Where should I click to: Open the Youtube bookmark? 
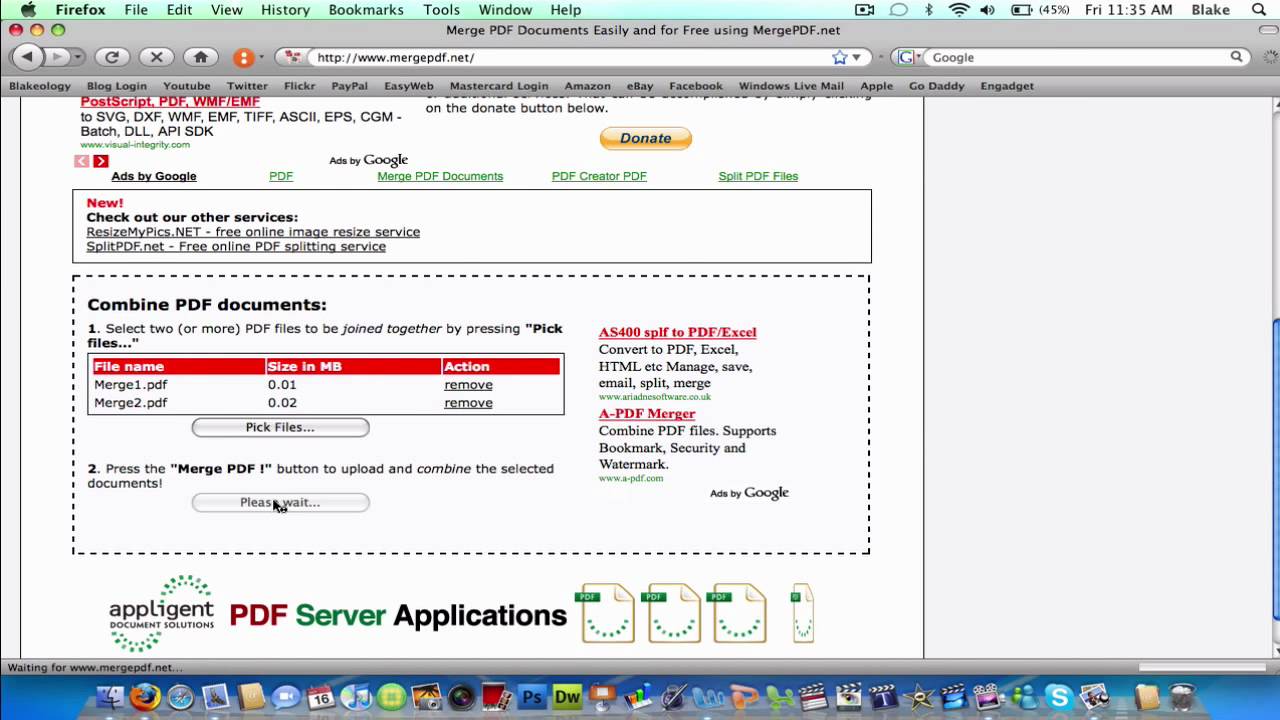pos(186,86)
